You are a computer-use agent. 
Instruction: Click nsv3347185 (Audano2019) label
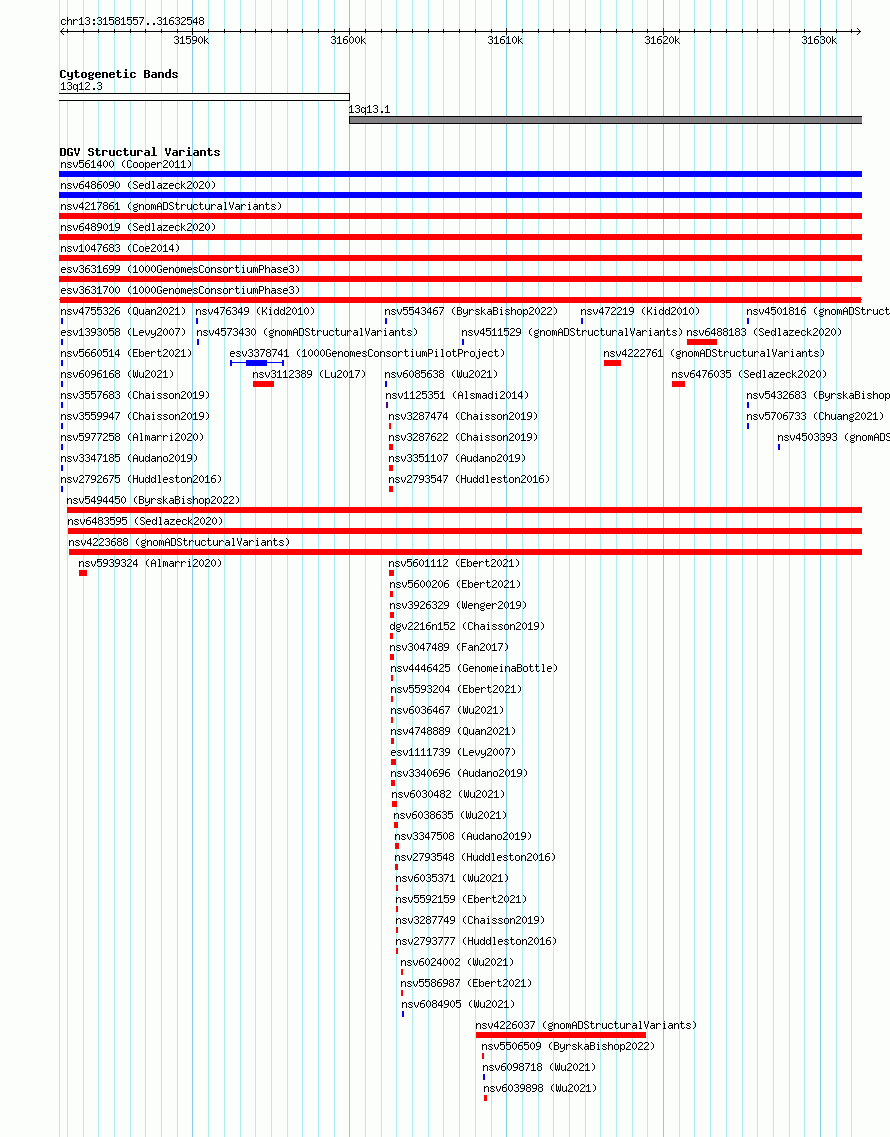(x=129, y=458)
